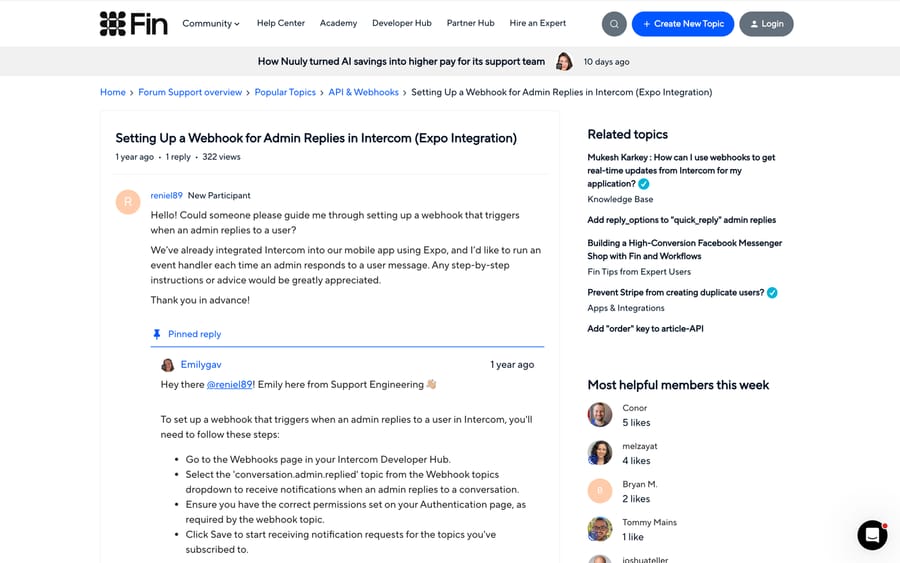
Task: Open Tommy Mains' profile avatar
Action: tap(600, 529)
